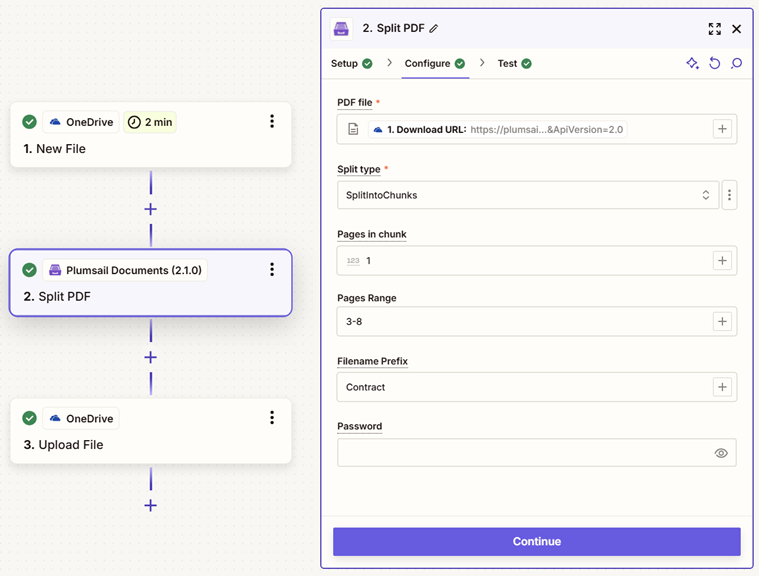Click the green check on New File step
The image size is (760, 576).
pyautogui.click(x=30, y=122)
